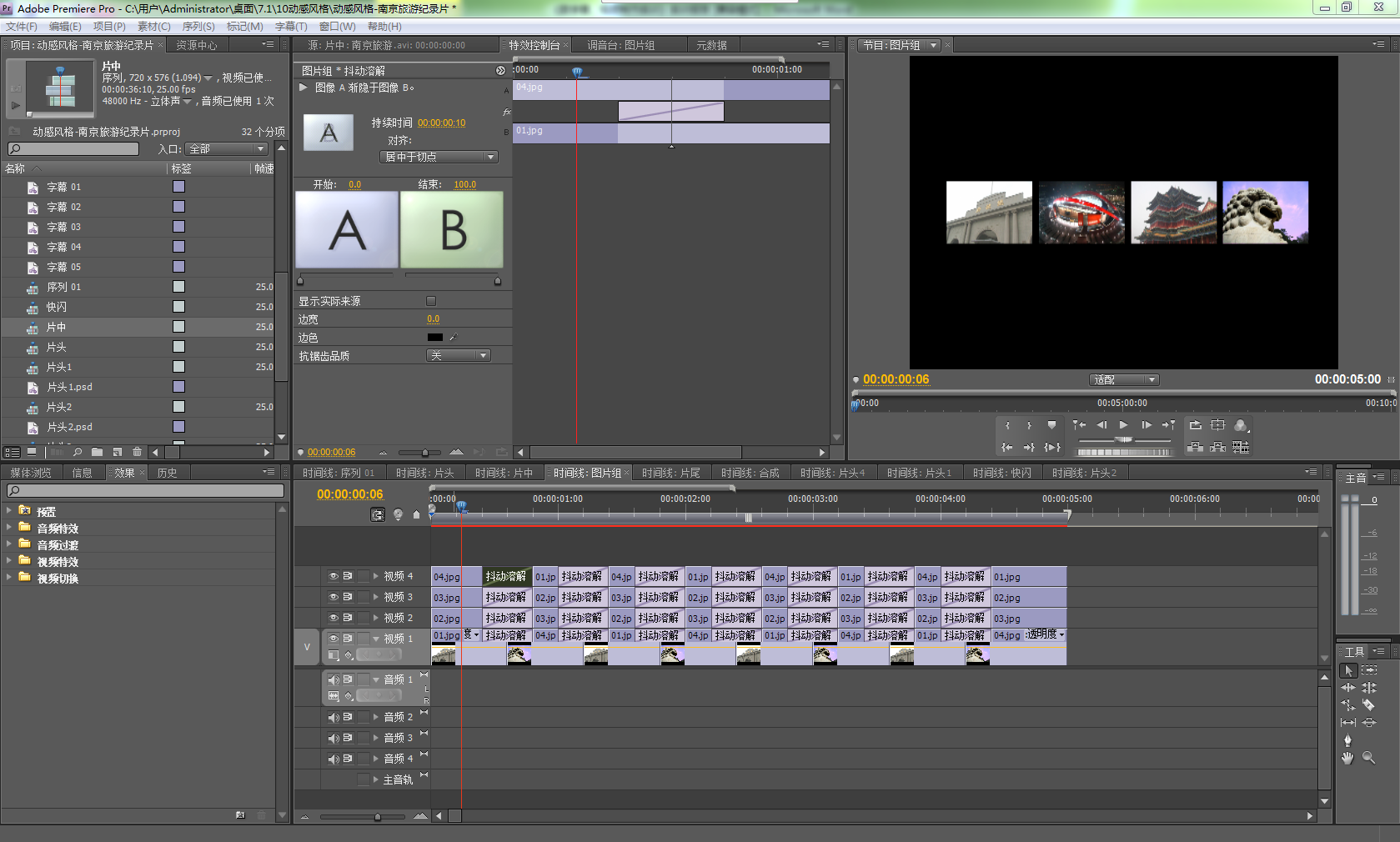This screenshot has width=1400, height=842.
Task: Open the 字幕(T) menu
Action: (x=291, y=27)
